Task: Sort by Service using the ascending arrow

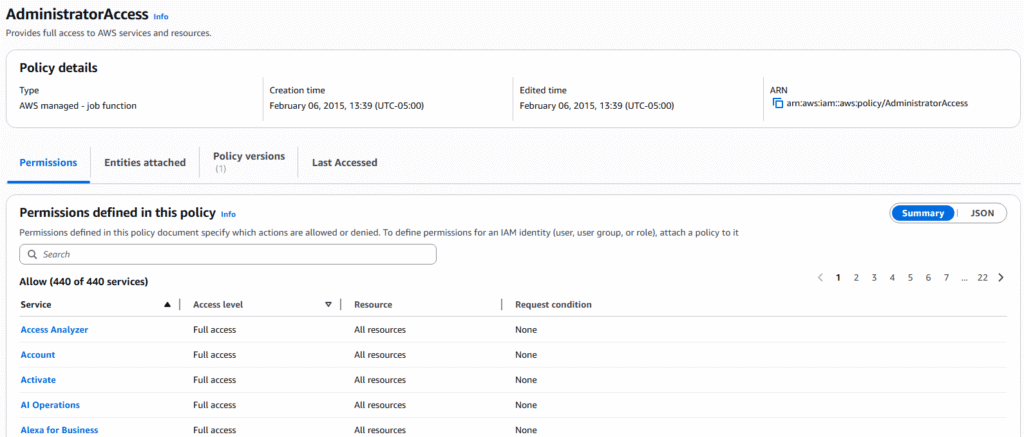Action: pos(167,304)
